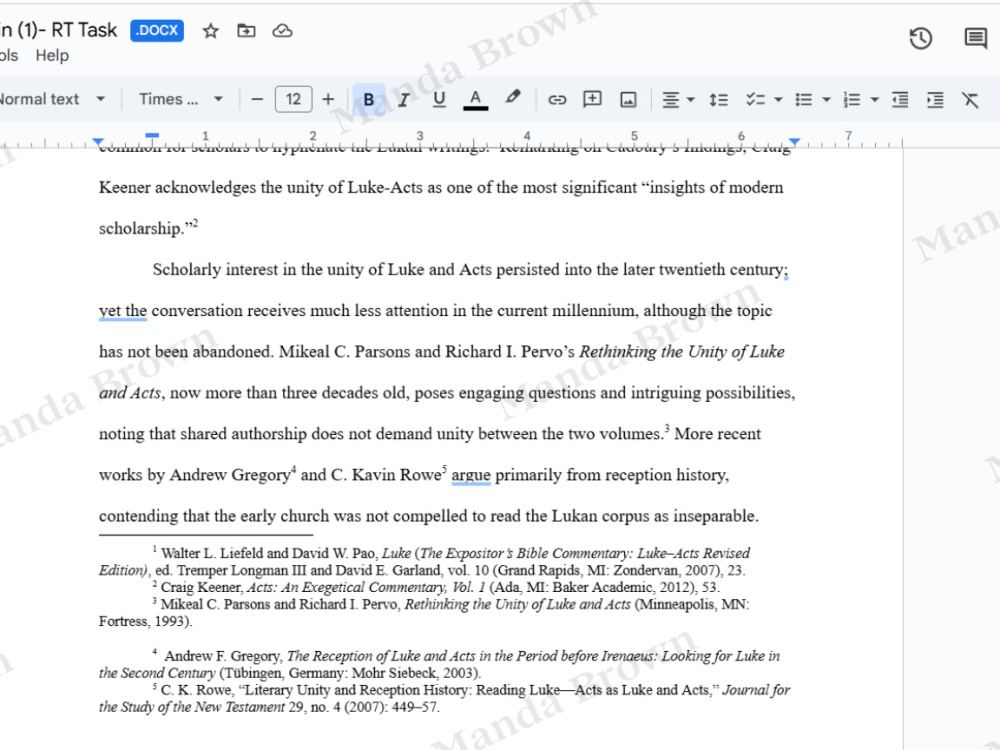Toggle italic formatting
Image resolution: width=1000 pixels, height=750 pixels.
click(x=403, y=99)
